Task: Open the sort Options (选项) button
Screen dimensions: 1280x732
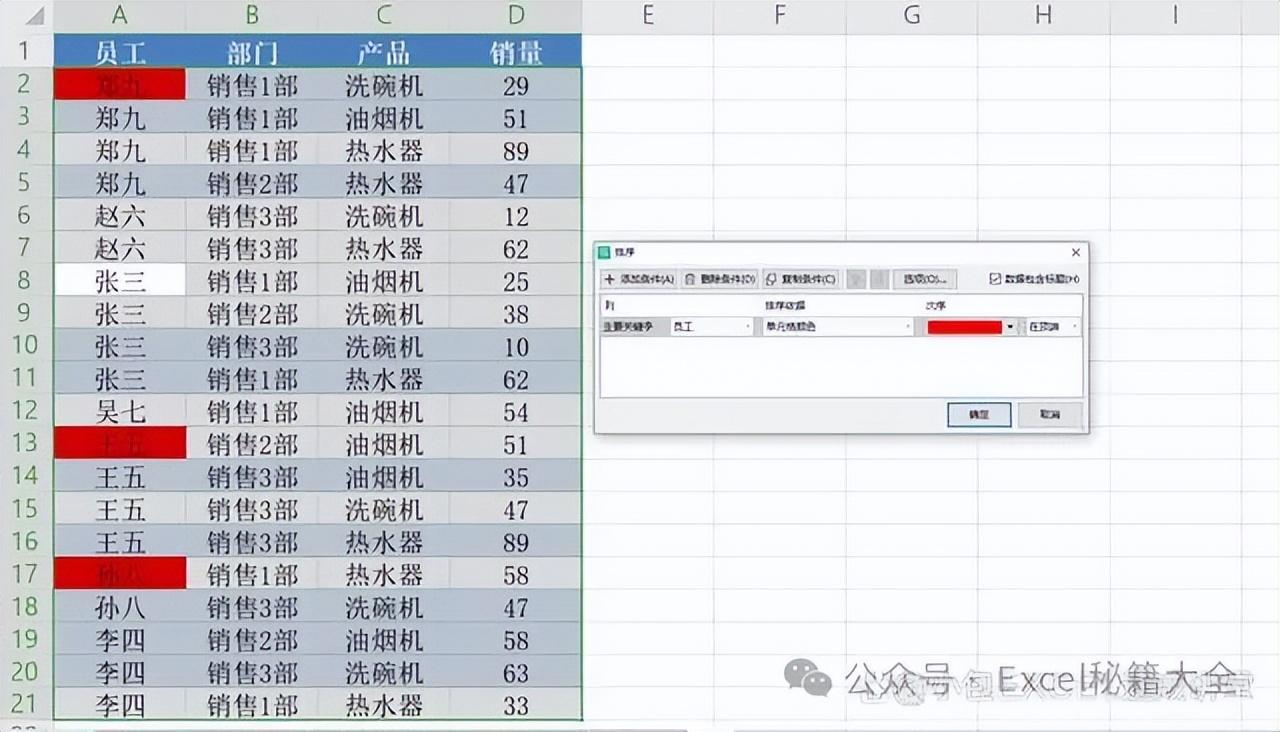Action: 924,279
